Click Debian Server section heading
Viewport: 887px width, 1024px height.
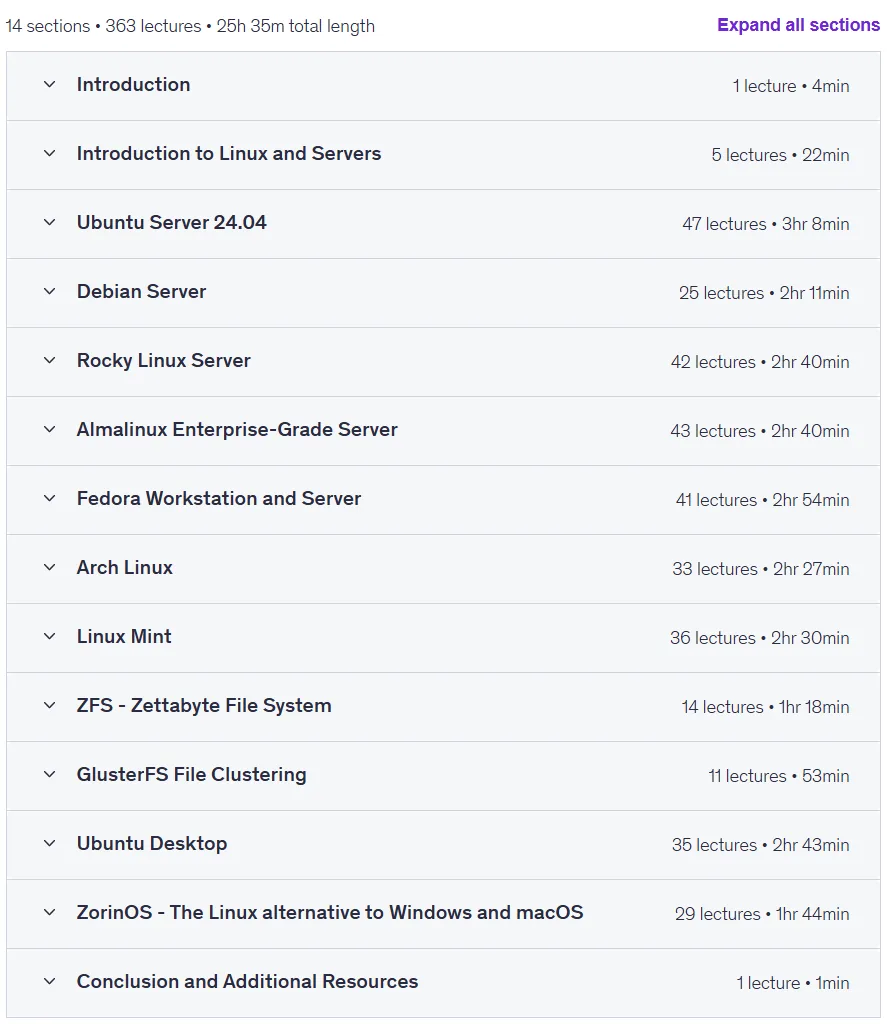[141, 291]
